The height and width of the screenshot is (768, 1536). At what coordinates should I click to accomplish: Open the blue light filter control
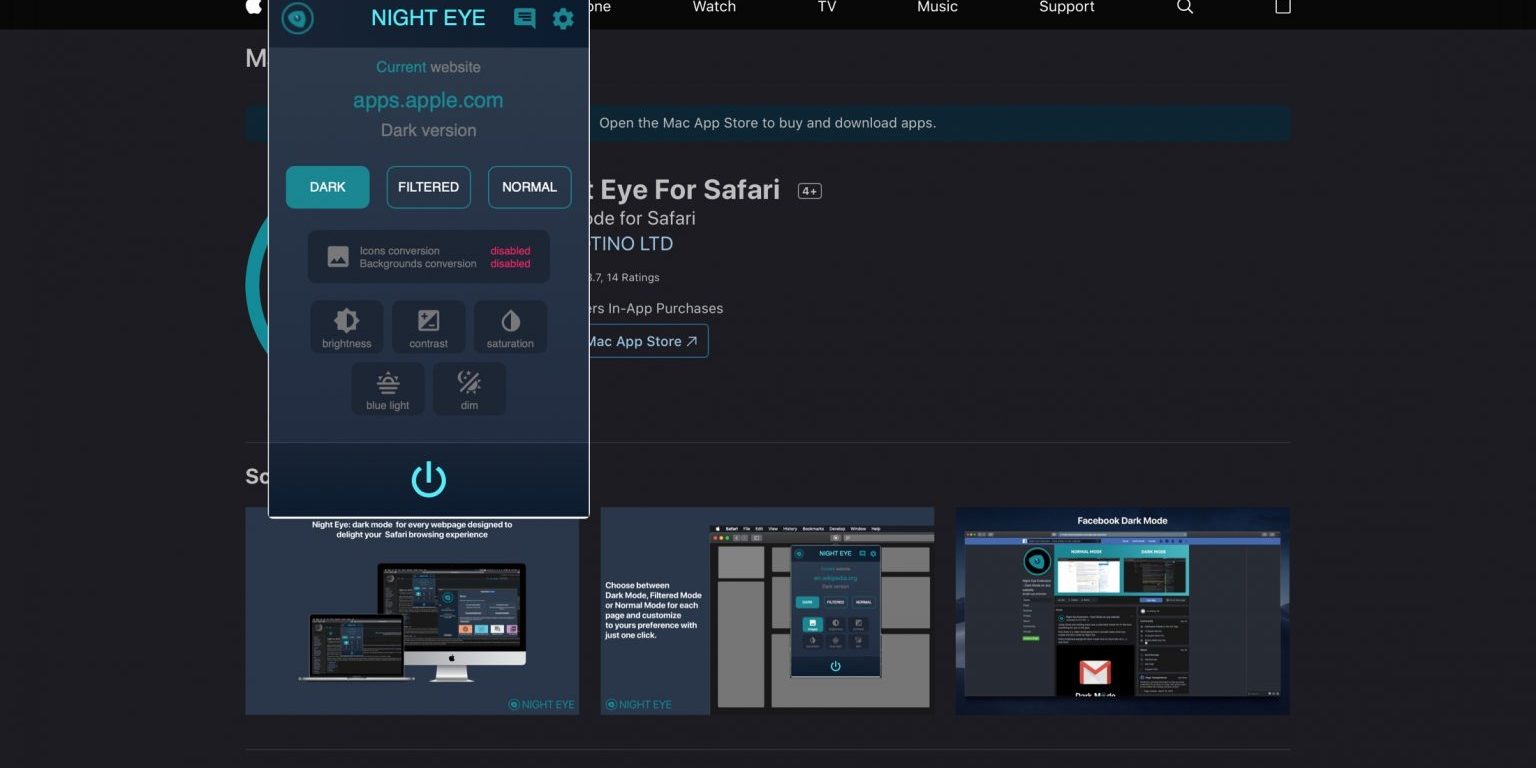coord(388,389)
